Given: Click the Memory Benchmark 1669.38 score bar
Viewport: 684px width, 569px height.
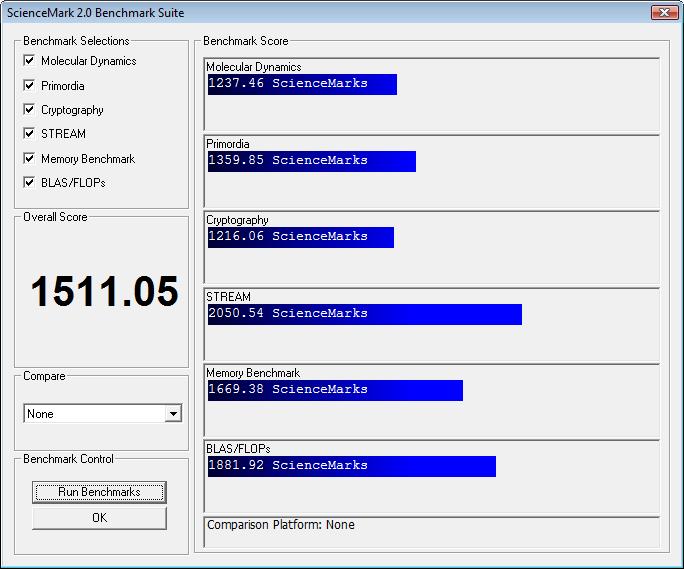Looking at the screenshot, I should pos(335,391).
